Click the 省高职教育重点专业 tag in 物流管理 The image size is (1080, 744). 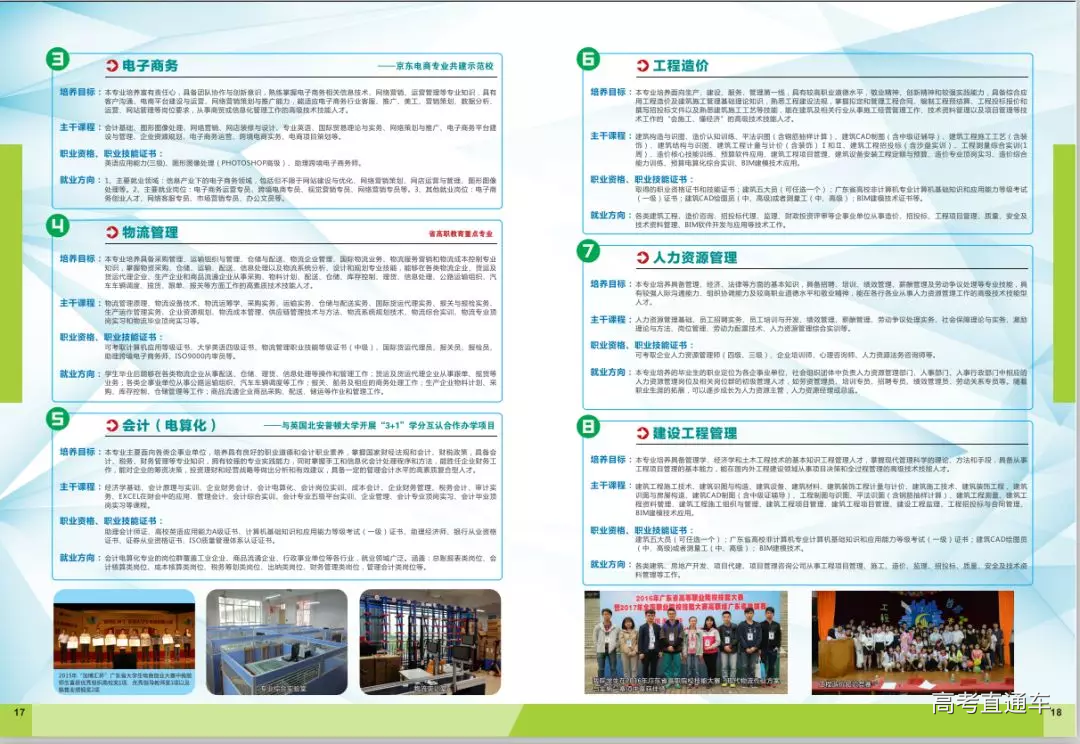coord(460,234)
